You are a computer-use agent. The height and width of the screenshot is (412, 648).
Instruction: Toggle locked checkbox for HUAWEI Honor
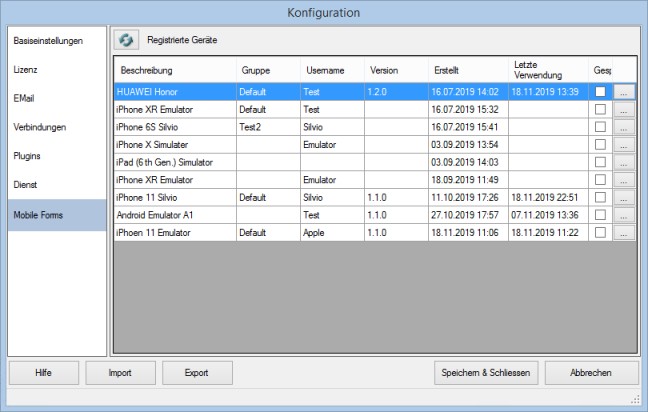tap(600, 92)
